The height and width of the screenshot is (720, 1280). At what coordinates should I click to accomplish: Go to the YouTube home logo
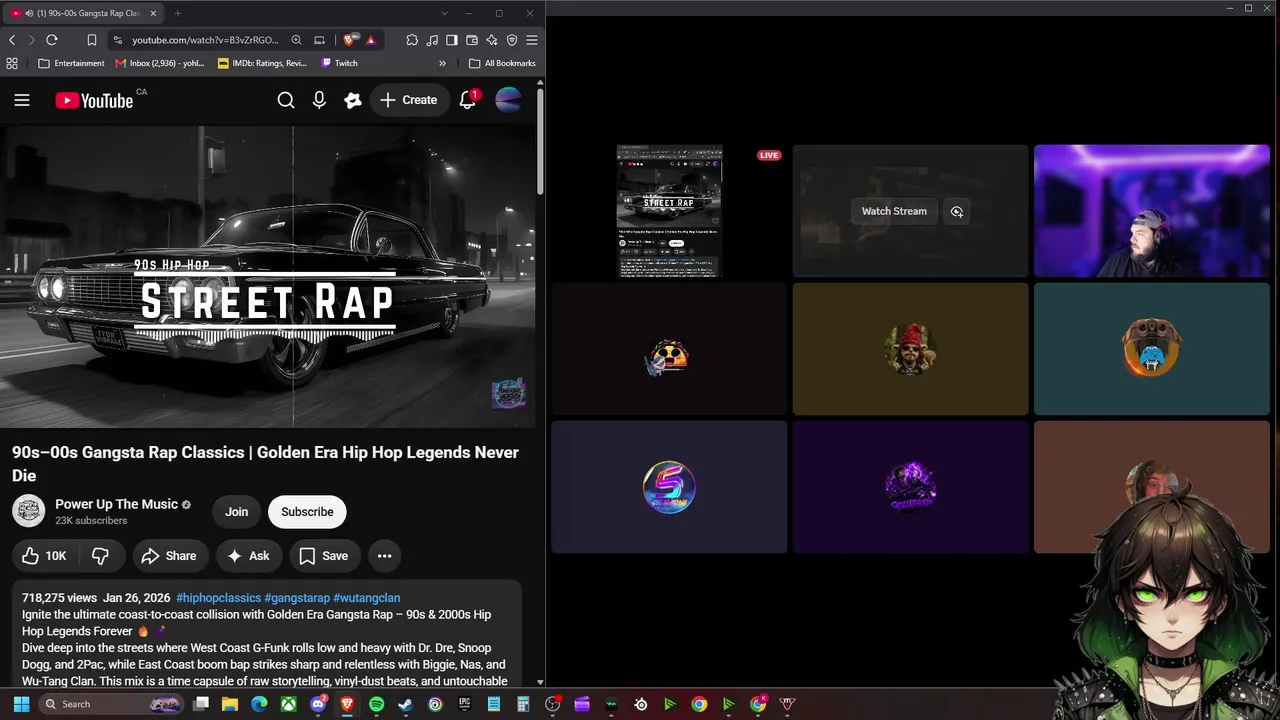click(94, 100)
